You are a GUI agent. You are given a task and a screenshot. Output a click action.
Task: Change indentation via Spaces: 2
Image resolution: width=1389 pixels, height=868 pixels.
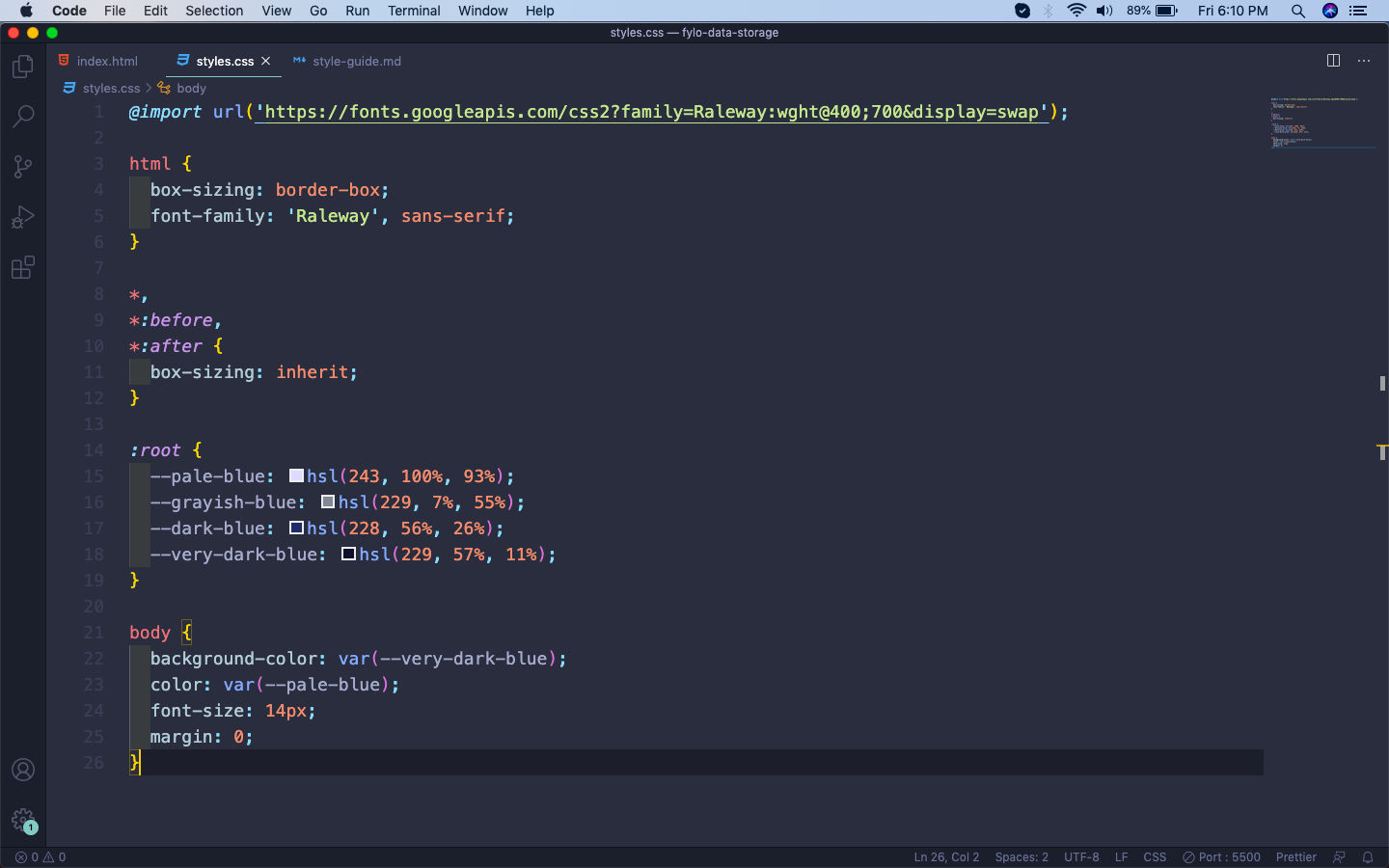1021,856
